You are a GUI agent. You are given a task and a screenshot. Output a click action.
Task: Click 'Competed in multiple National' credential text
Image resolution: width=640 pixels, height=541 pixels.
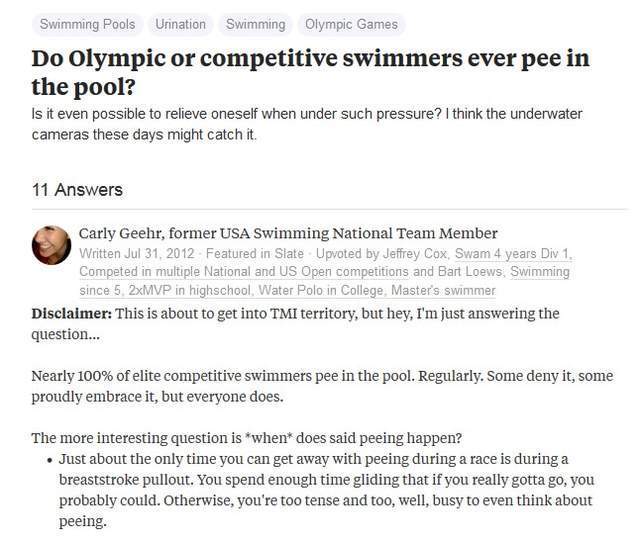point(244,272)
